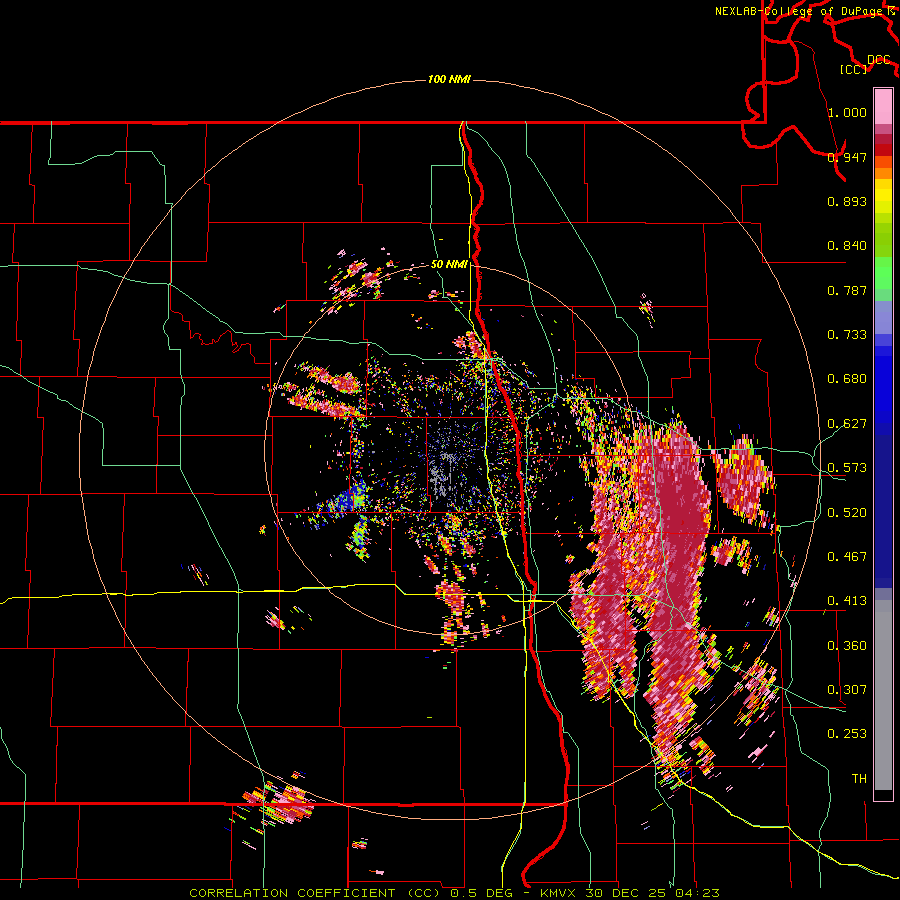Click the 0.467 scale value
Image resolution: width=900 pixels, height=900 pixels.
pyautogui.click(x=847, y=557)
